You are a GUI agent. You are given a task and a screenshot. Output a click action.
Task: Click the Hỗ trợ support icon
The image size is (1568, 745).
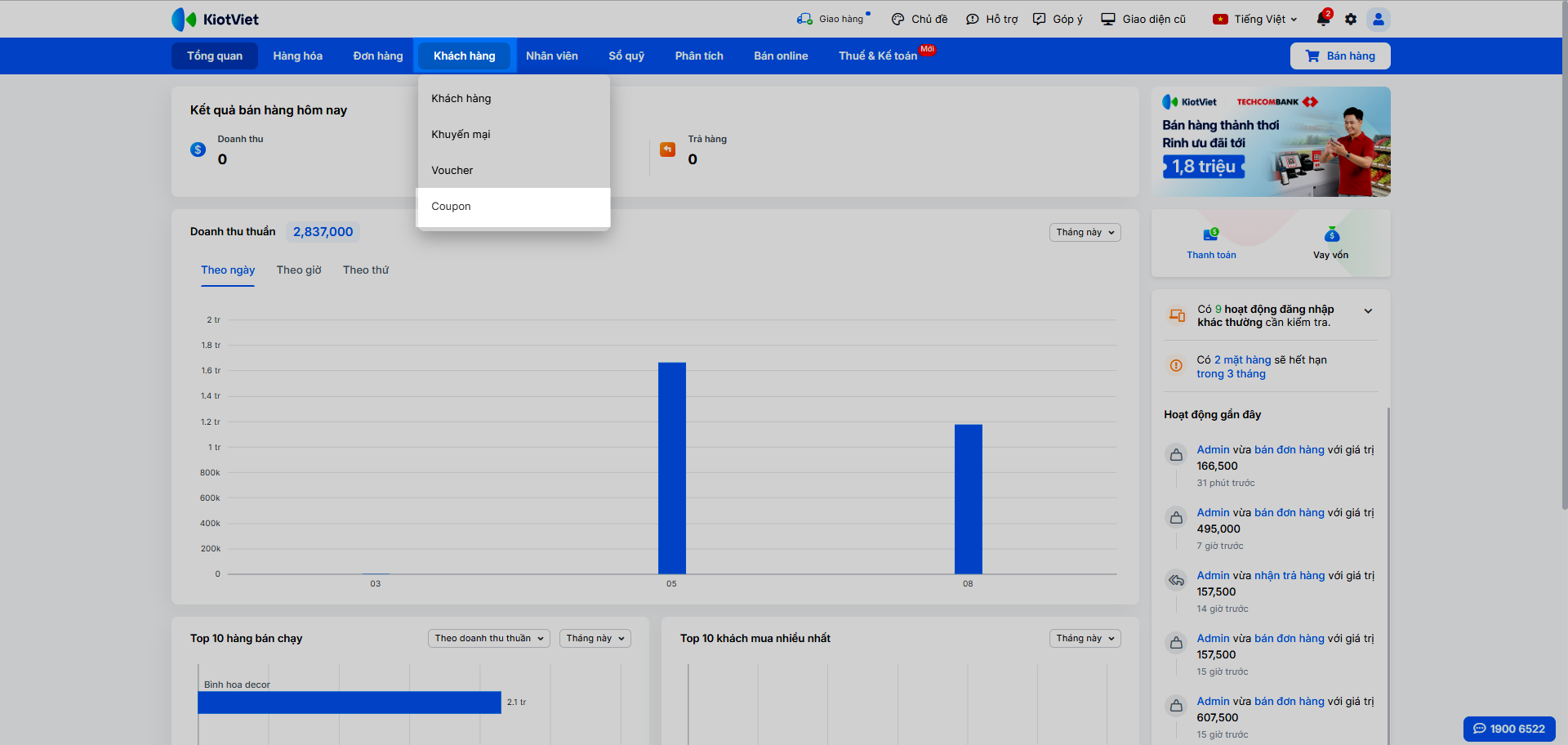coord(972,19)
